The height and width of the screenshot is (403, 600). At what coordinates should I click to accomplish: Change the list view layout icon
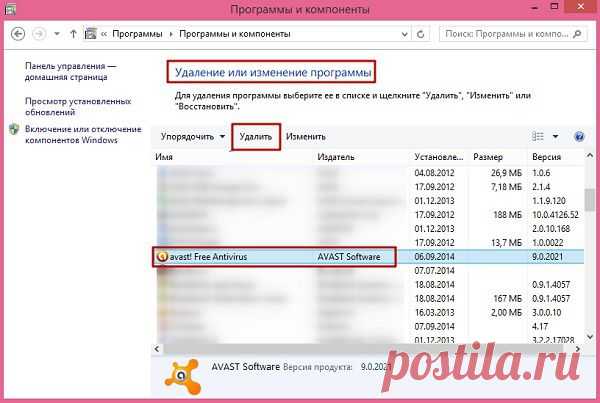(538, 137)
